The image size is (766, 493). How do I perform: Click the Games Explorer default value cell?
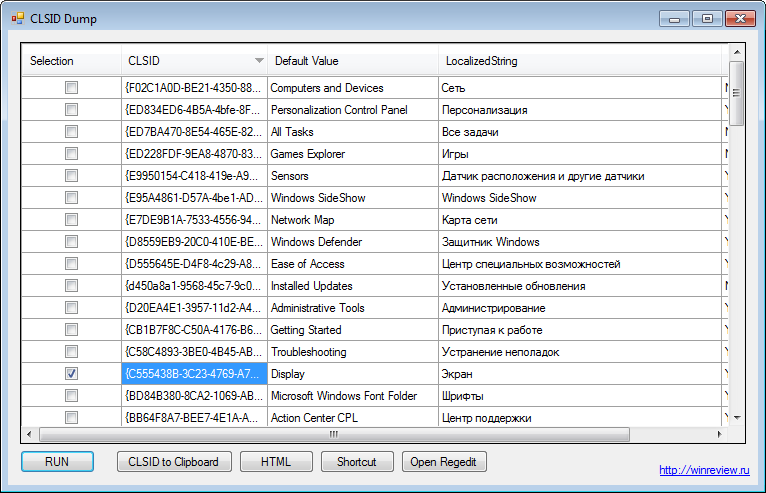click(353, 154)
